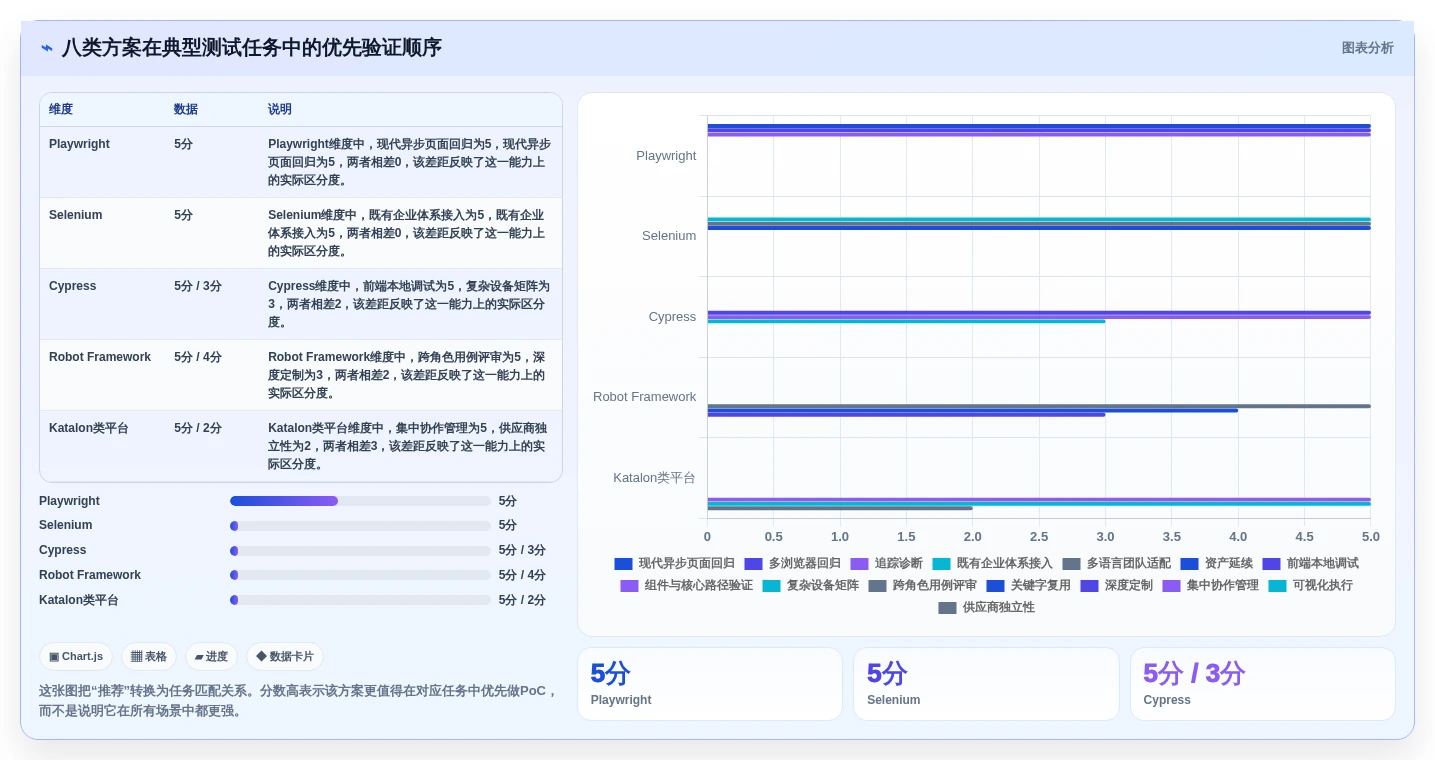Click the 表格 tag chip

(x=149, y=657)
